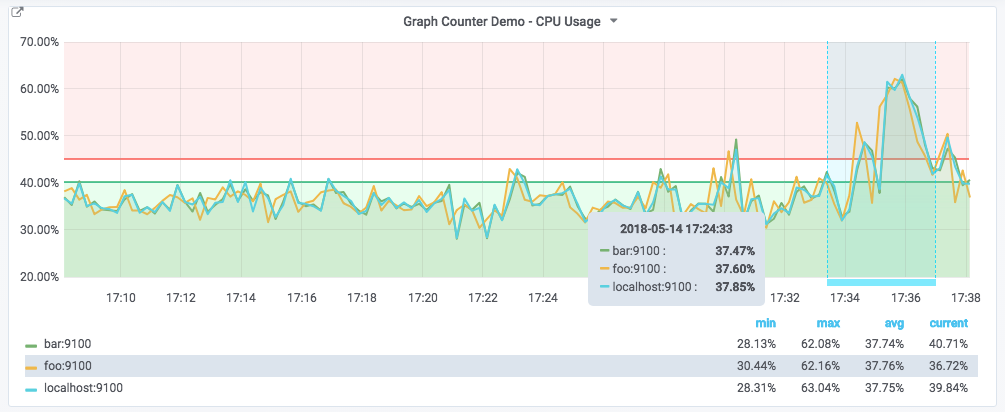Toggle the foo:9100 series in legend
Viewport: 1005px width, 412px height.
pyautogui.click(x=68, y=366)
